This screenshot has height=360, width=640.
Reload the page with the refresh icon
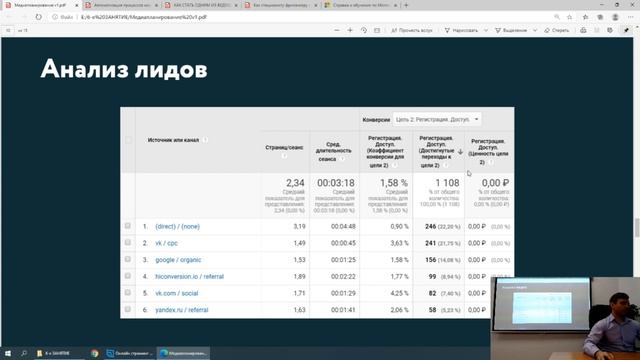click(x=38, y=17)
